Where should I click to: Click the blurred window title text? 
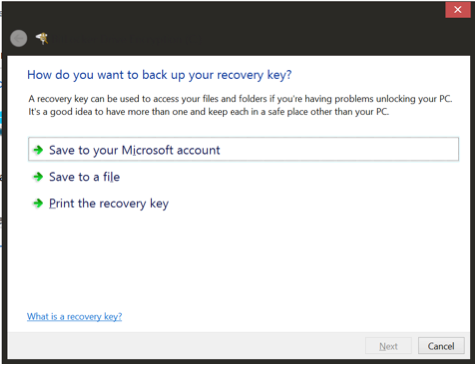tap(127, 39)
